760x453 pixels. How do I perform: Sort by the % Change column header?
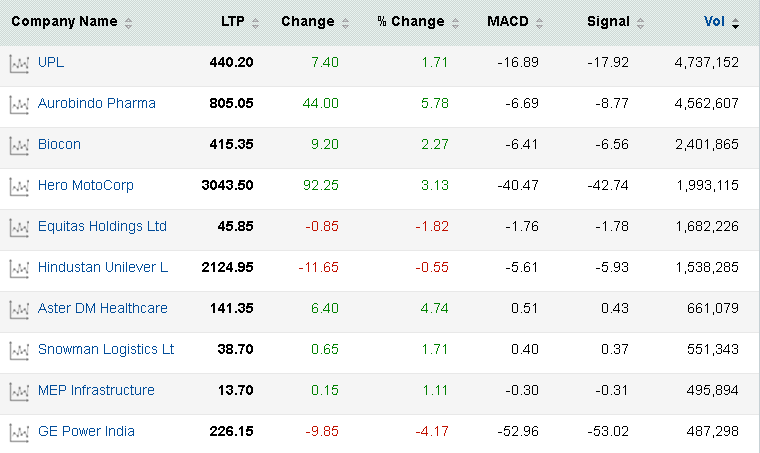[410, 21]
